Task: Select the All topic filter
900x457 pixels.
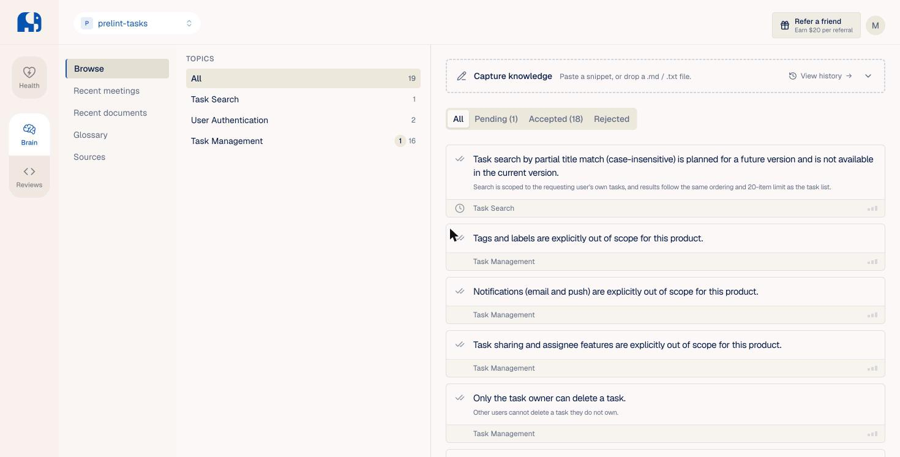Action: coord(303,79)
